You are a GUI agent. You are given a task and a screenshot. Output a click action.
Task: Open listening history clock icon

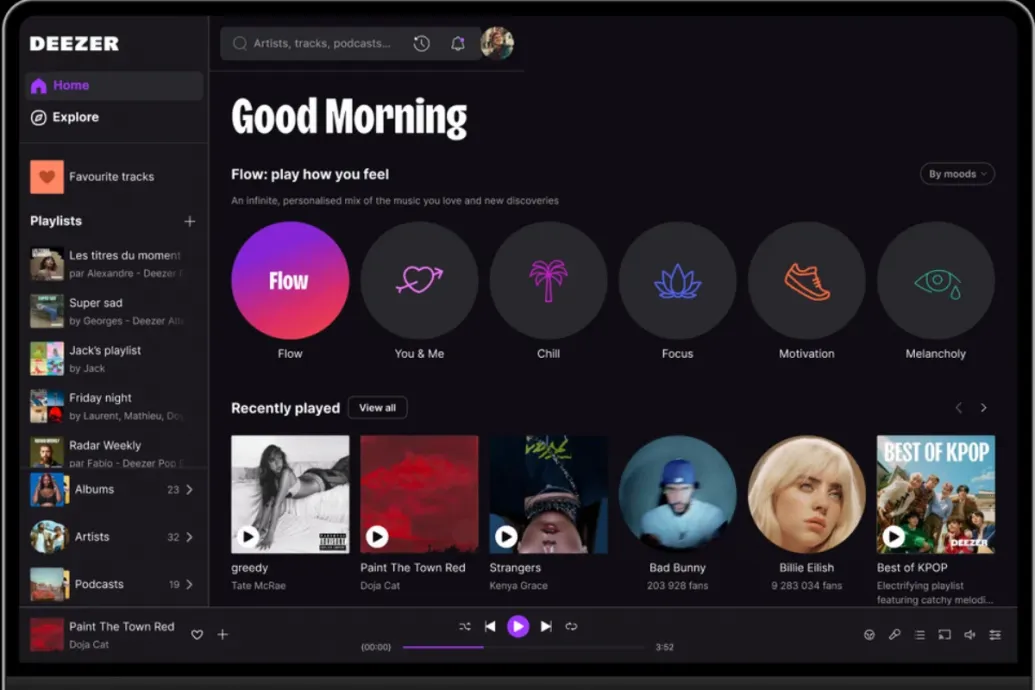click(x=421, y=44)
